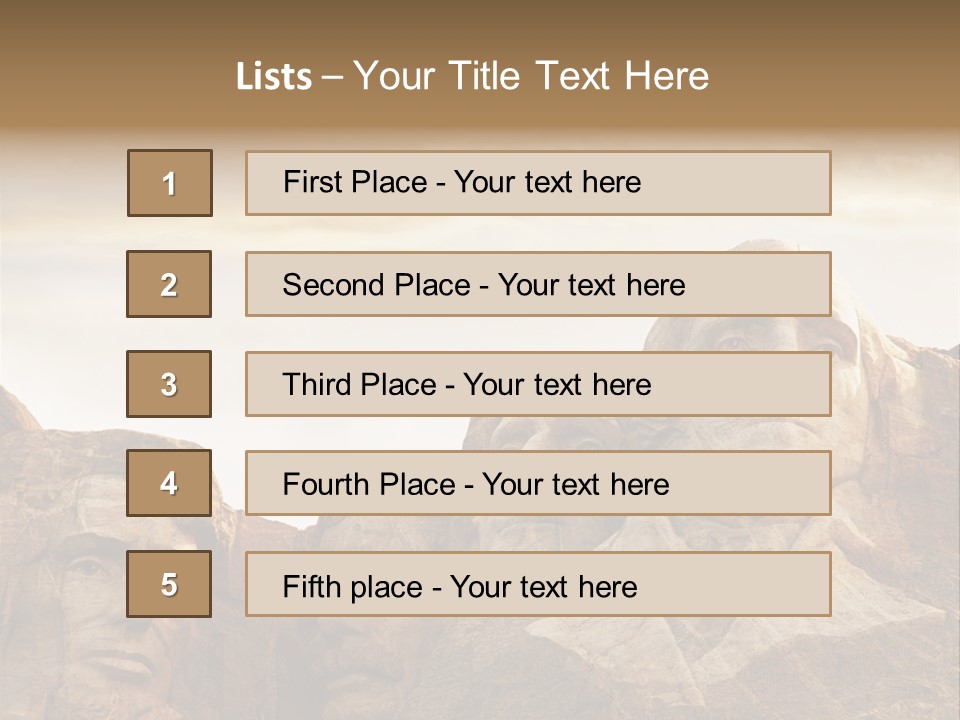The width and height of the screenshot is (960, 720).
Task: Click the words 'Second Place'
Action: tap(377, 285)
